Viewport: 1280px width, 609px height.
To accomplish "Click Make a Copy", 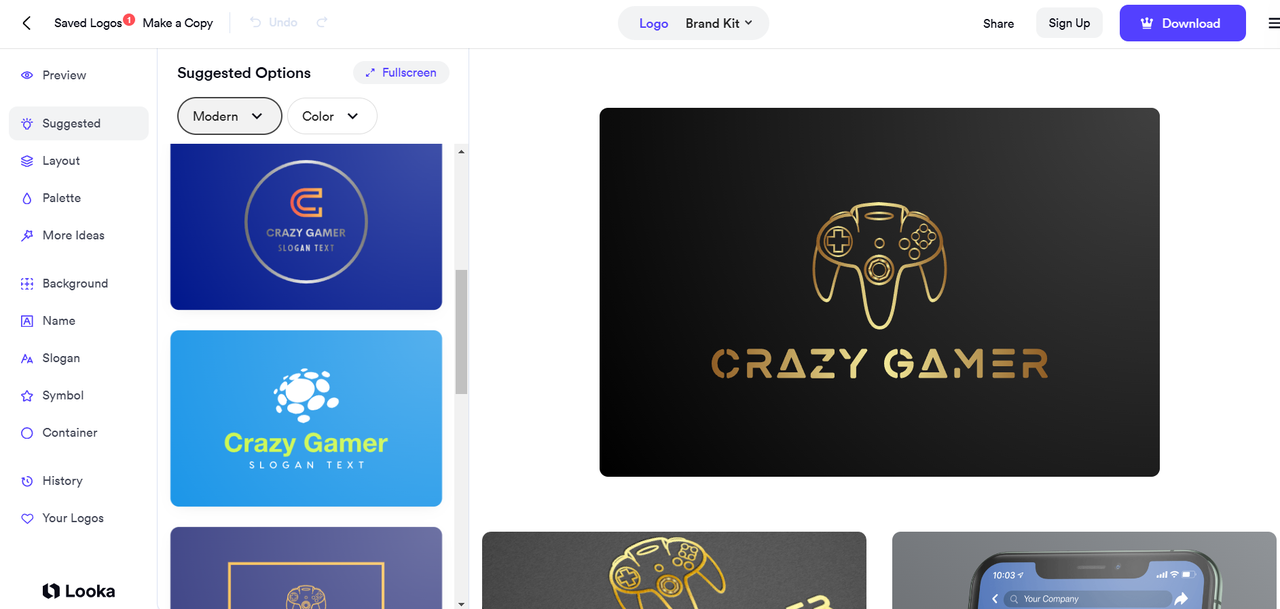I will 178,23.
